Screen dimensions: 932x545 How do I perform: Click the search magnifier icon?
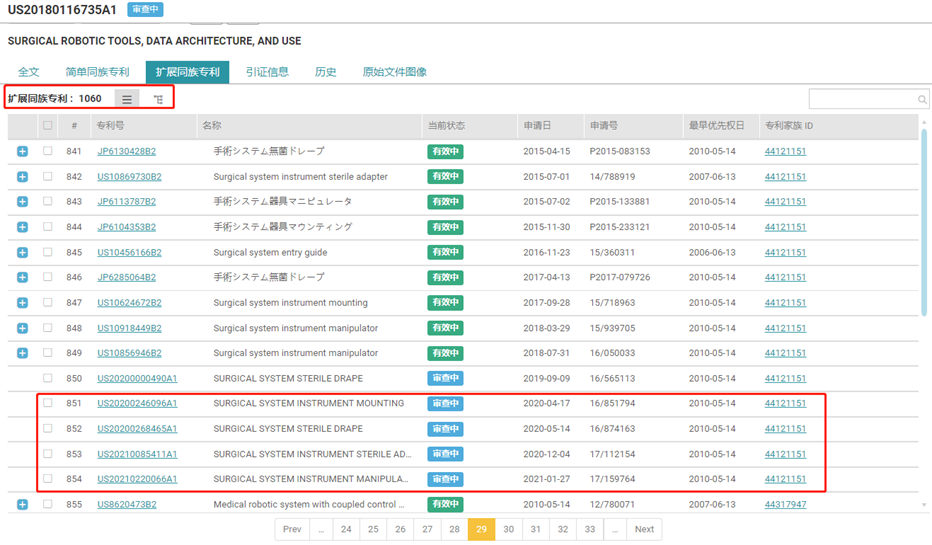922,99
